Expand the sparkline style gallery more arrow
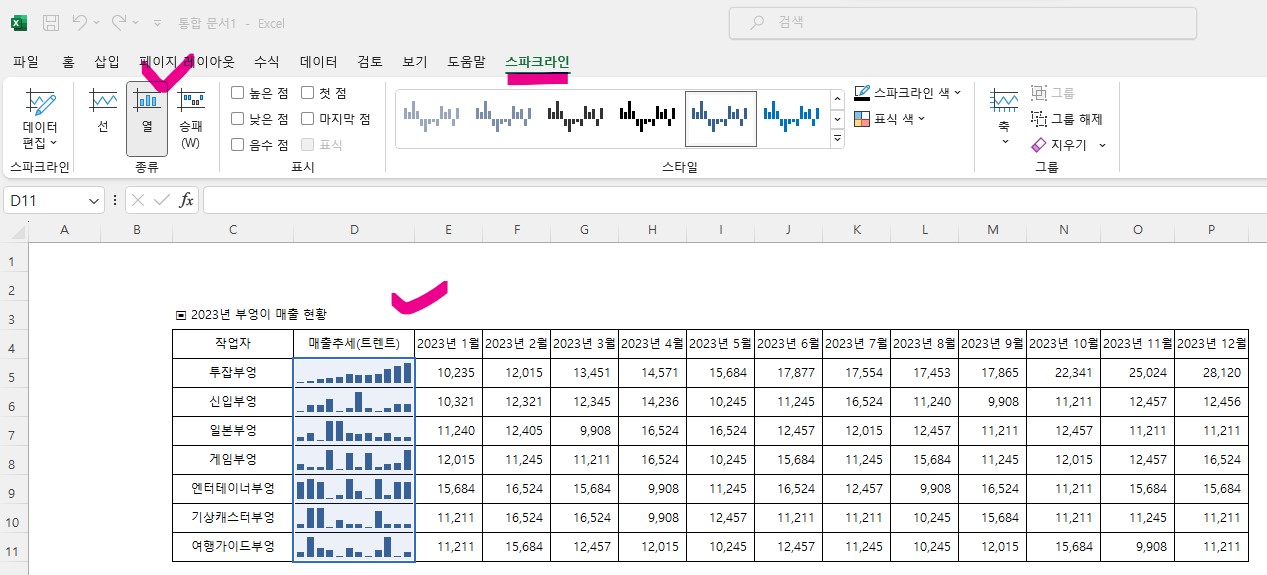Viewport: 1267px width, 575px height. tap(838, 139)
